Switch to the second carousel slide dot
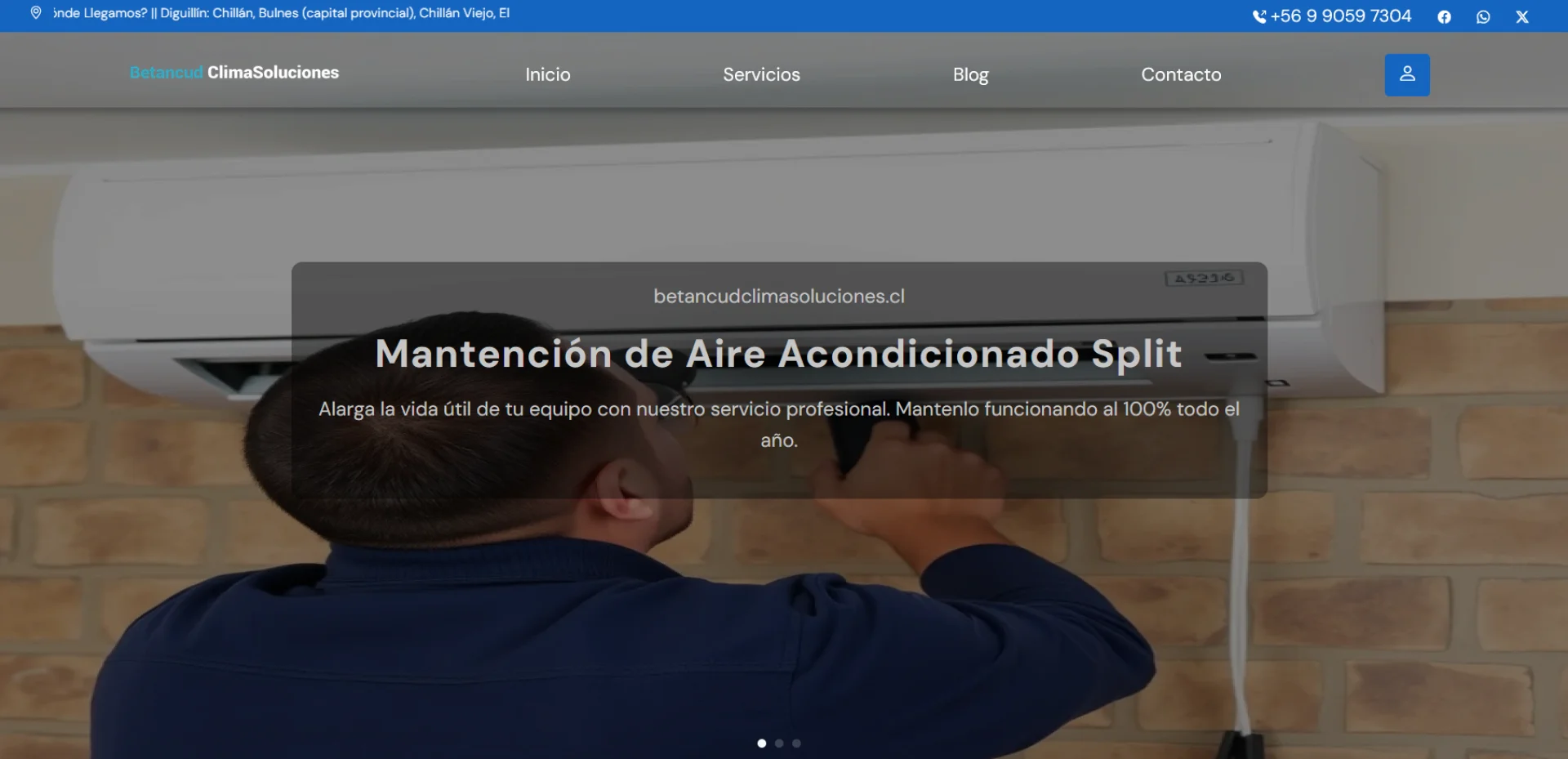Screen dimensions: 1568x759 coord(779,743)
